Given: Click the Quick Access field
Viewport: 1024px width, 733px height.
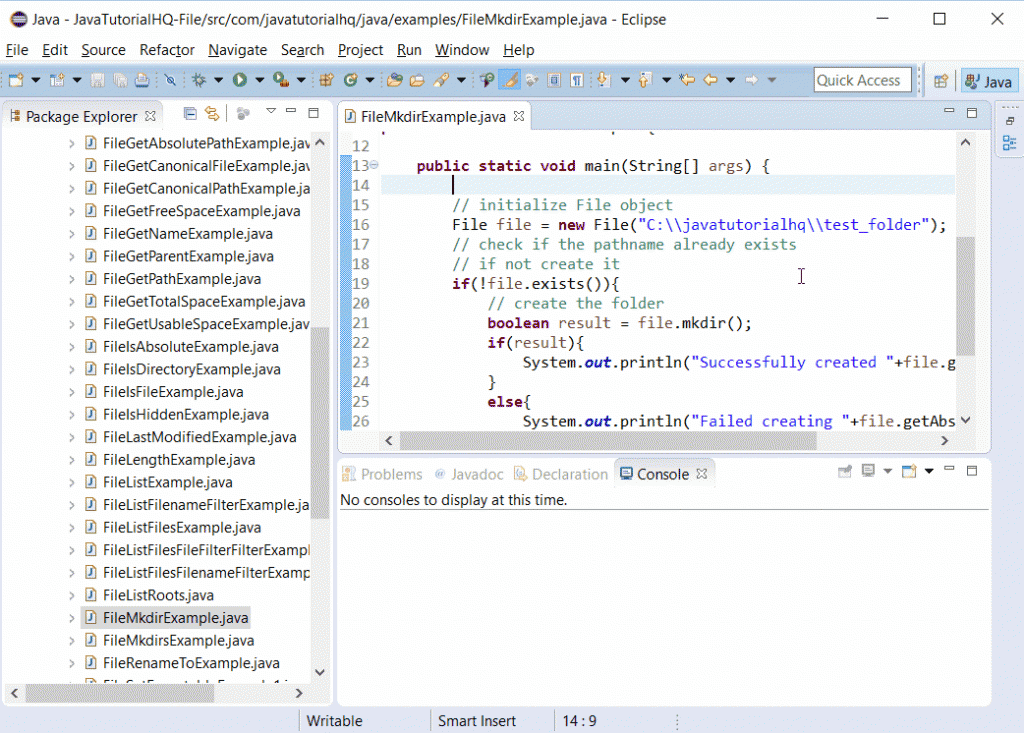Looking at the screenshot, I should (862, 80).
